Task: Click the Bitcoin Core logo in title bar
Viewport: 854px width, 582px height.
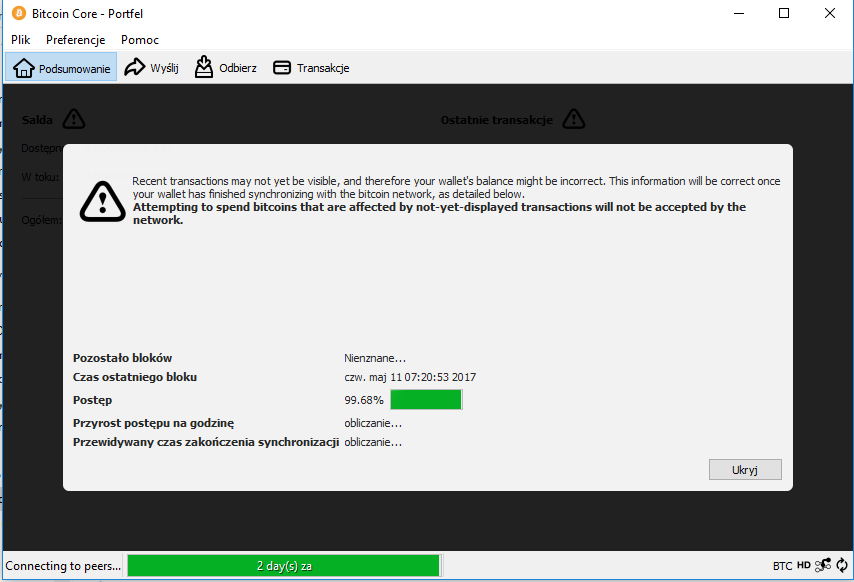Action: tap(19, 13)
